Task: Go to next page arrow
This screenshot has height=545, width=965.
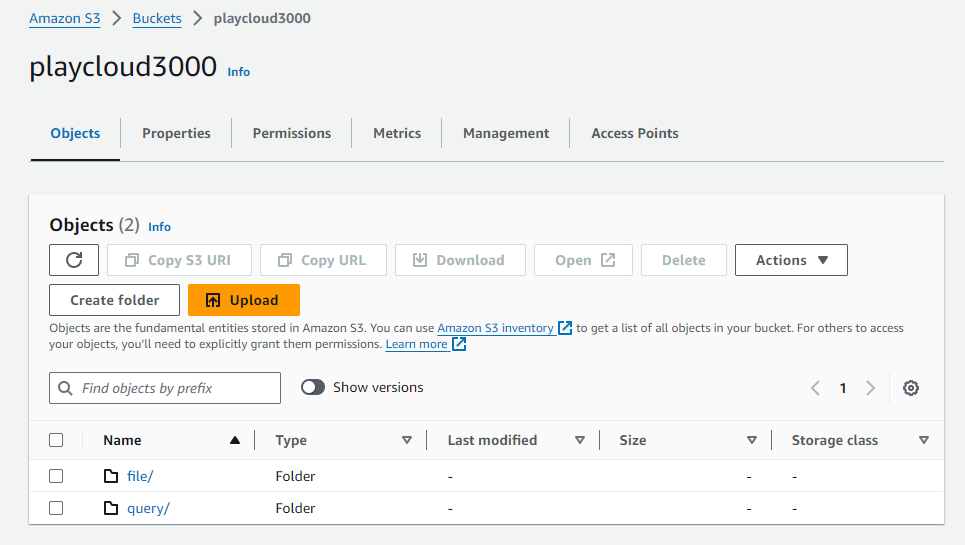Action: pos(870,388)
